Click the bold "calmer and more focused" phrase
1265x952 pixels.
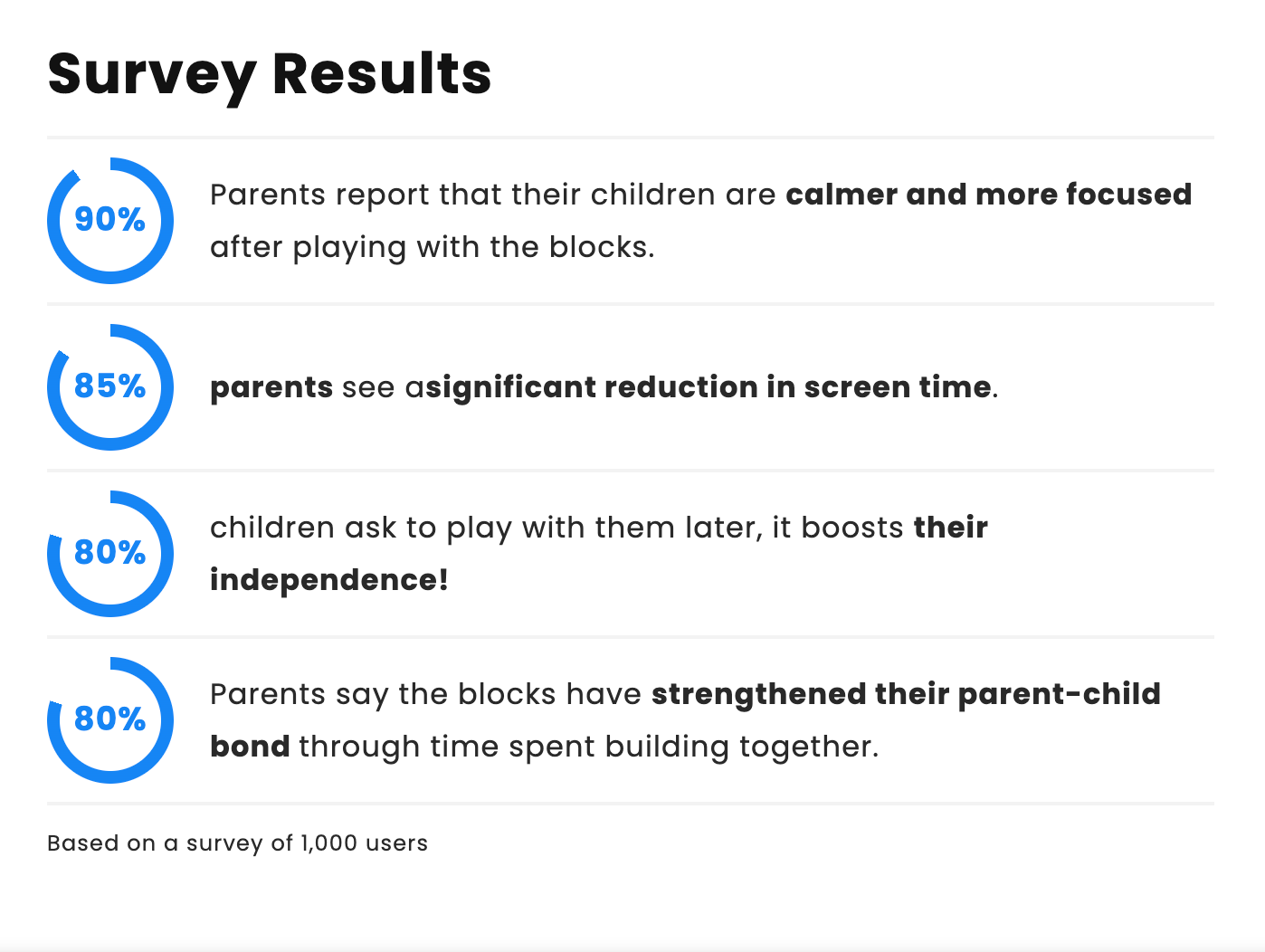pos(988,195)
